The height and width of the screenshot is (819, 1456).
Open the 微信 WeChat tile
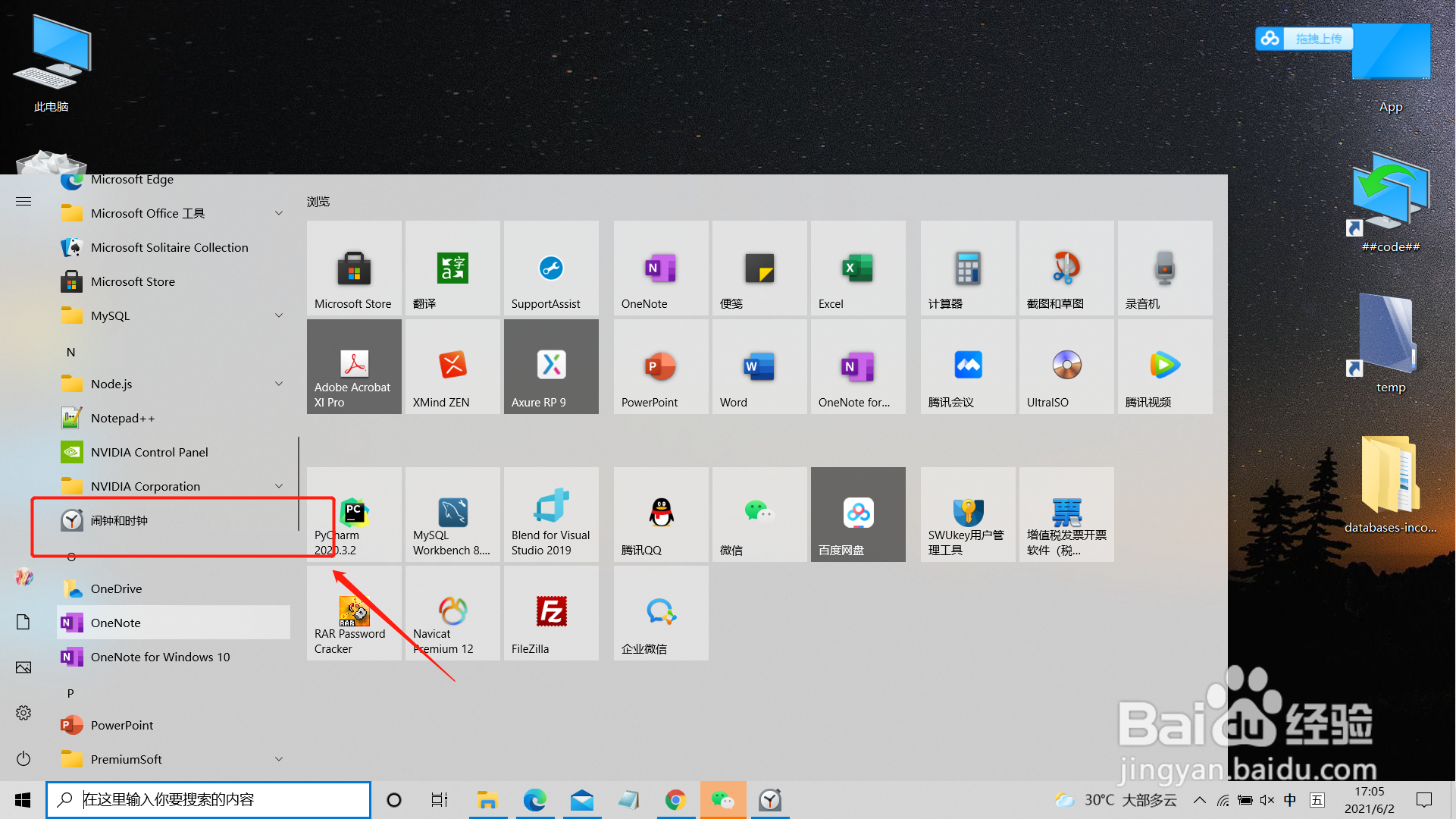(x=759, y=514)
